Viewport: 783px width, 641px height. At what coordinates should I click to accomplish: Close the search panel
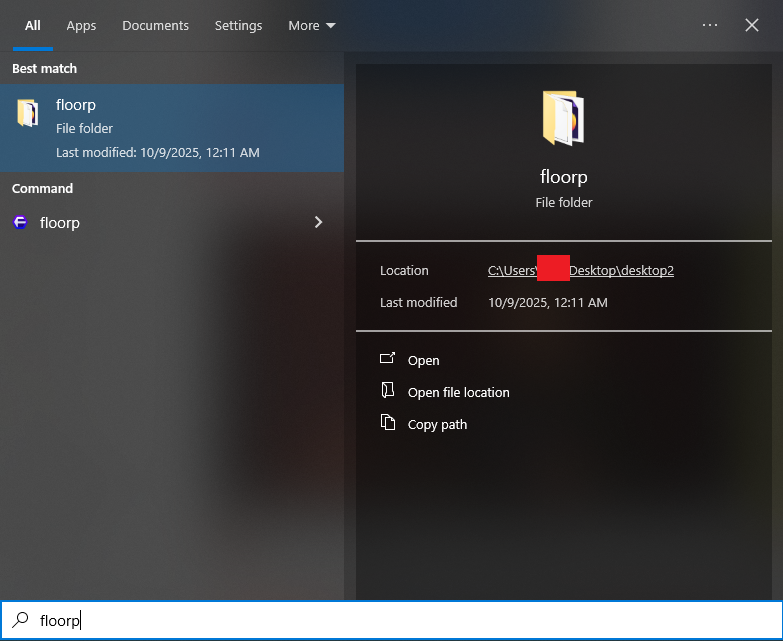(x=752, y=25)
